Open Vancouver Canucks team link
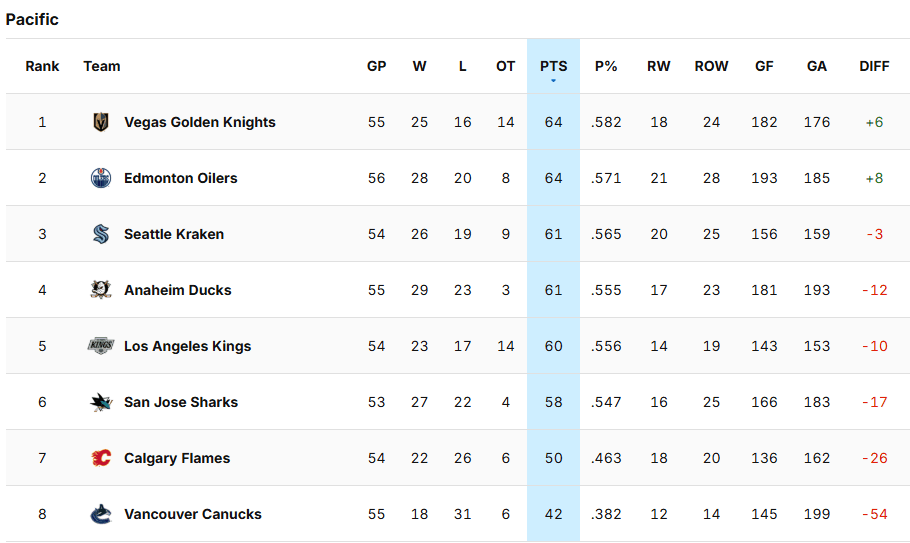910x543 pixels. coord(192,514)
